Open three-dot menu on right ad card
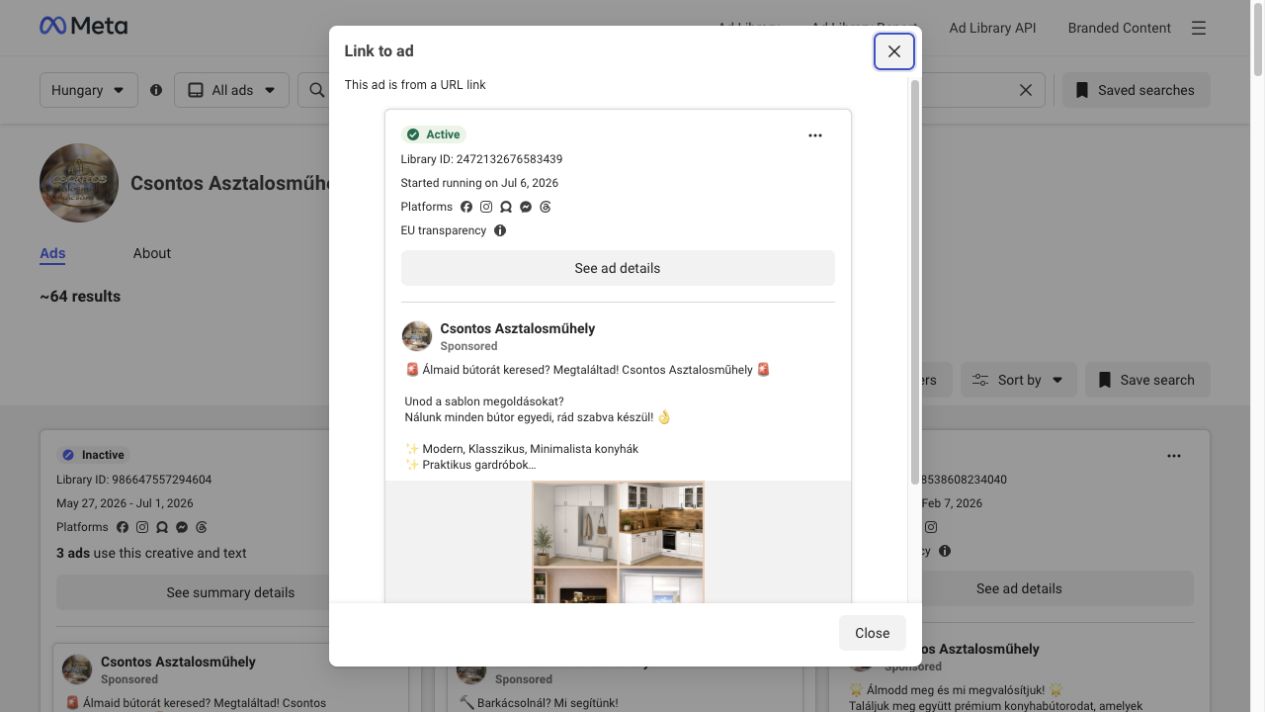This screenshot has width=1265, height=712. point(1174,456)
